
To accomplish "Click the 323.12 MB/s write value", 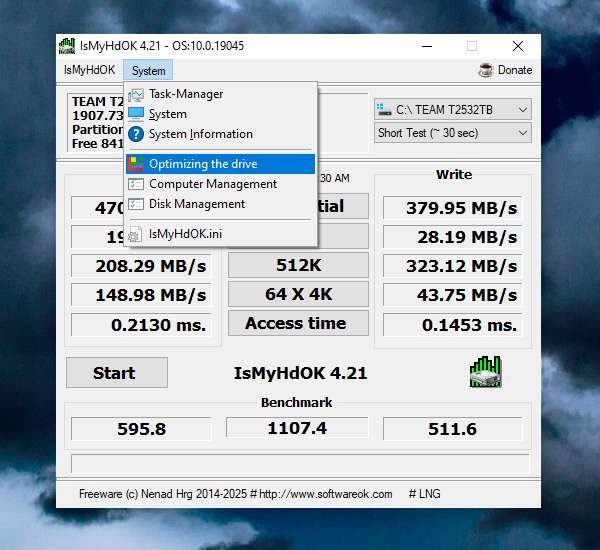I will (x=452, y=266).
